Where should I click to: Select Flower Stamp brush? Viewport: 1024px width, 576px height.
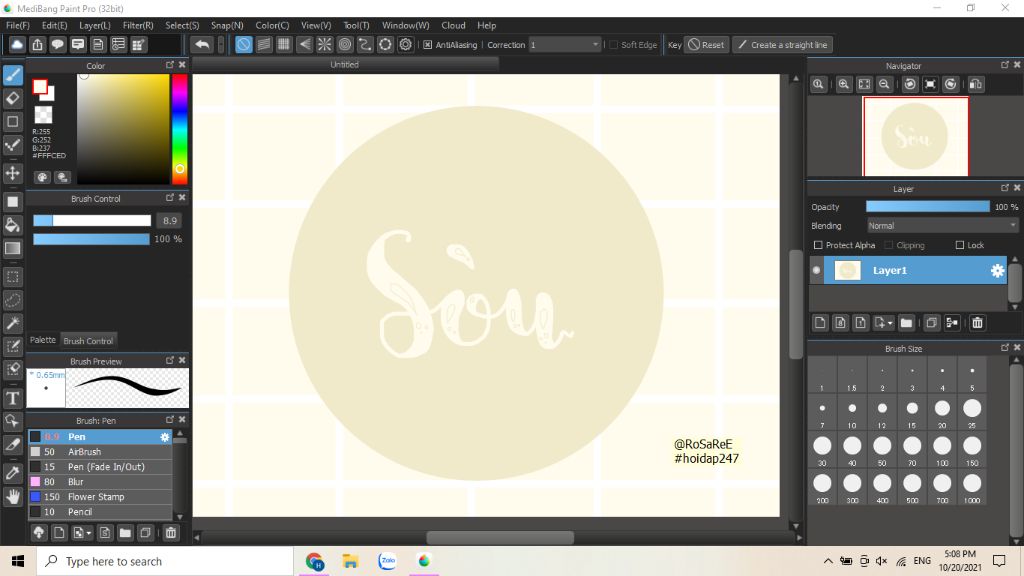tap(101, 497)
